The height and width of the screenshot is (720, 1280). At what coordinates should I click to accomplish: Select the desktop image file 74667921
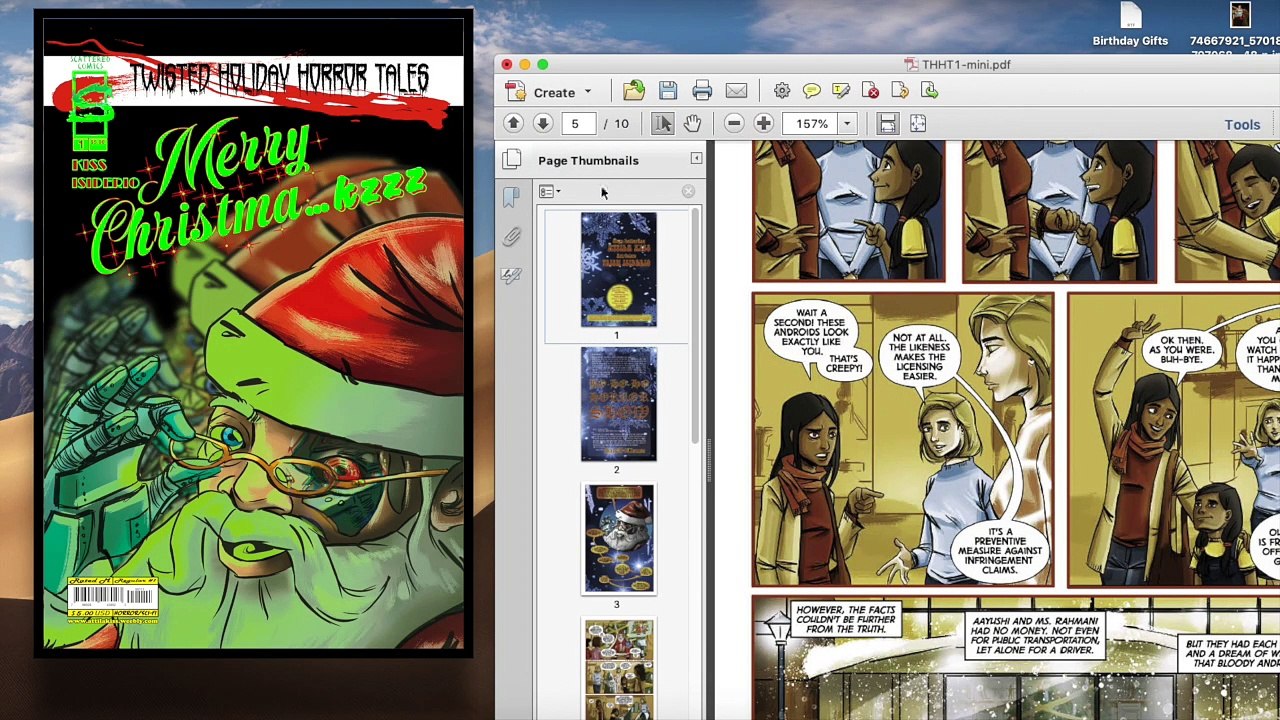tap(1240, 27)
